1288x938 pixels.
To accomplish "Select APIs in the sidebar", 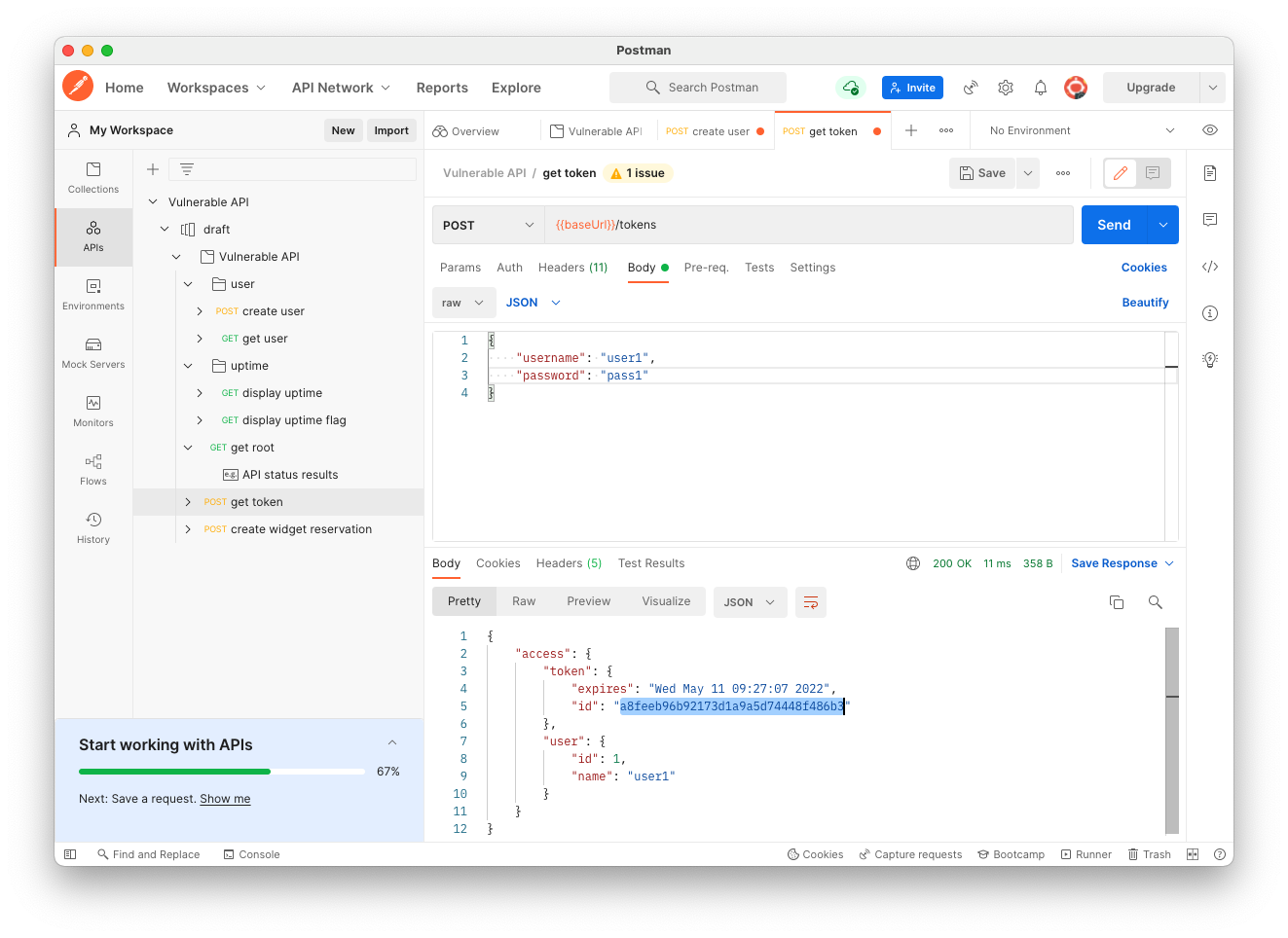I will tap(93, 236).
